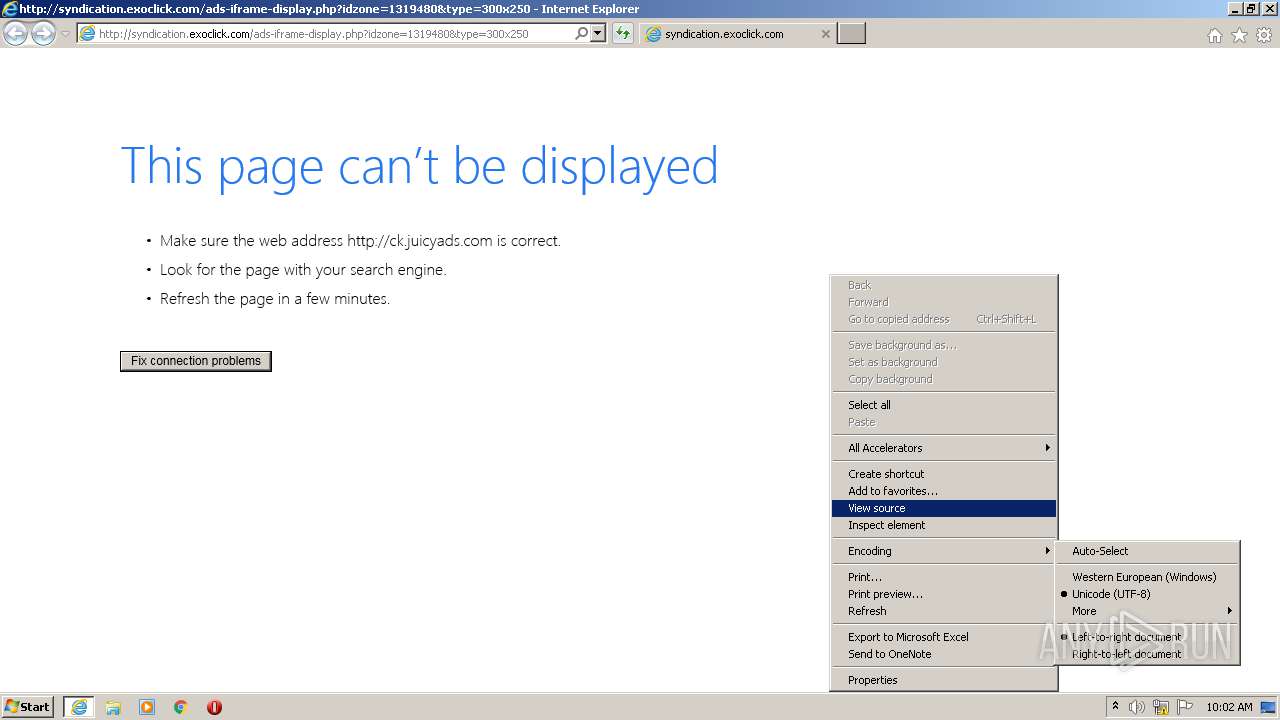Image resolution: width=1280 pixels, height=720 pixels.
Task: Open Windows Media Player taskbar icon
Action: point(147,707)
